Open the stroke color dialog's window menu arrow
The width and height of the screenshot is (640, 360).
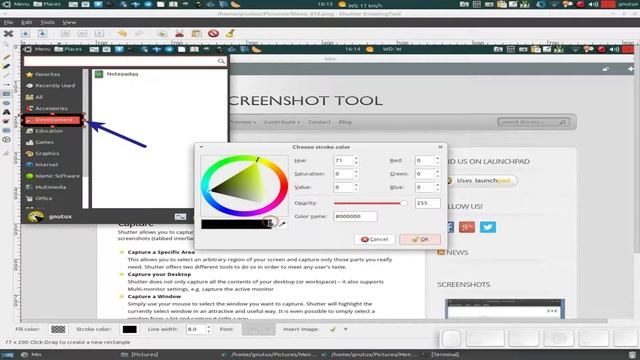click(x=201, y=147)
